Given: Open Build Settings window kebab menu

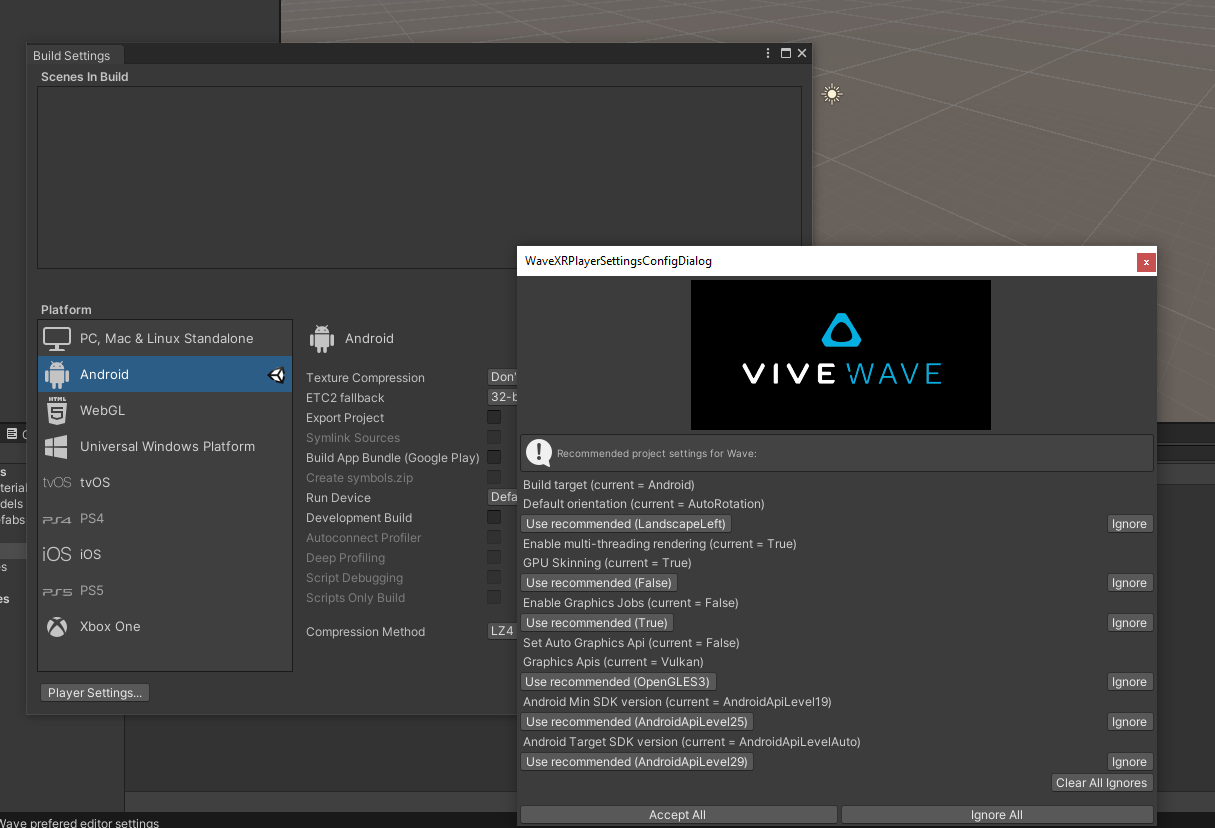Looking at the screenshot, I should coord(768,54).
